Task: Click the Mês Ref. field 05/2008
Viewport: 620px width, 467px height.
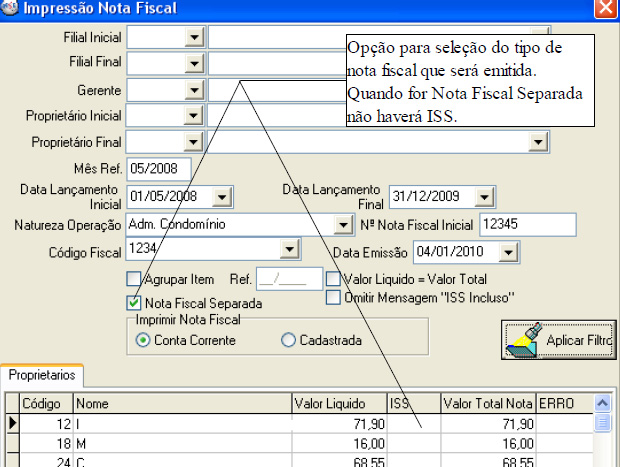Action: [x=159, y=169]
